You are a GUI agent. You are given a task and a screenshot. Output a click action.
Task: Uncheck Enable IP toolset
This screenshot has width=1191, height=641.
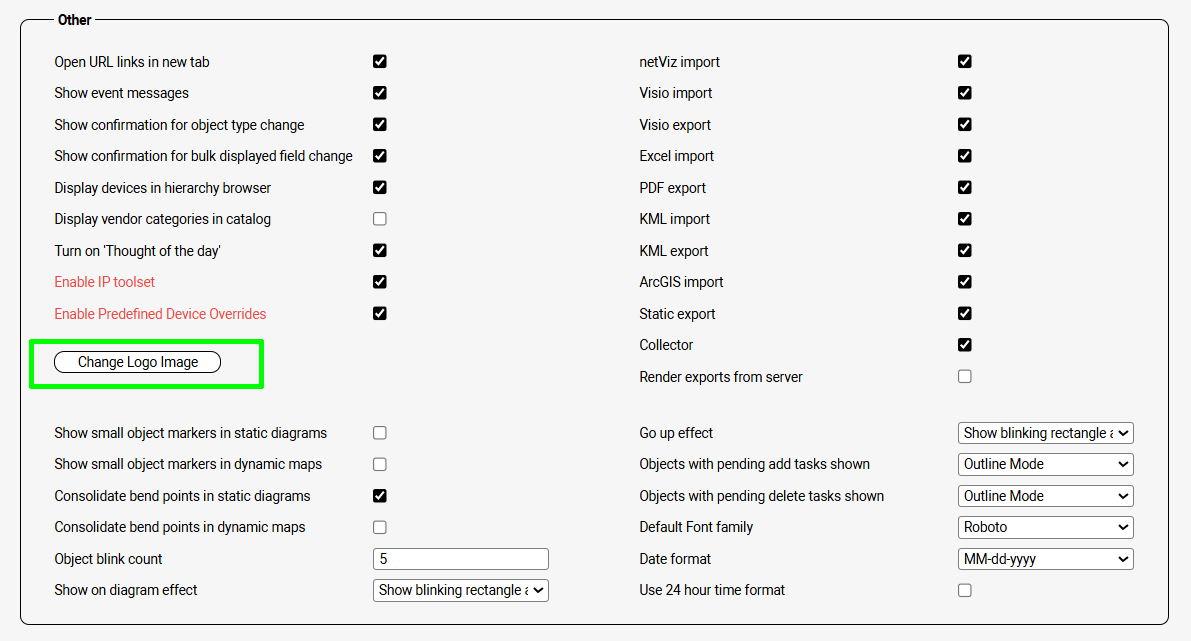pyautogui.click(x=380, y=282)
